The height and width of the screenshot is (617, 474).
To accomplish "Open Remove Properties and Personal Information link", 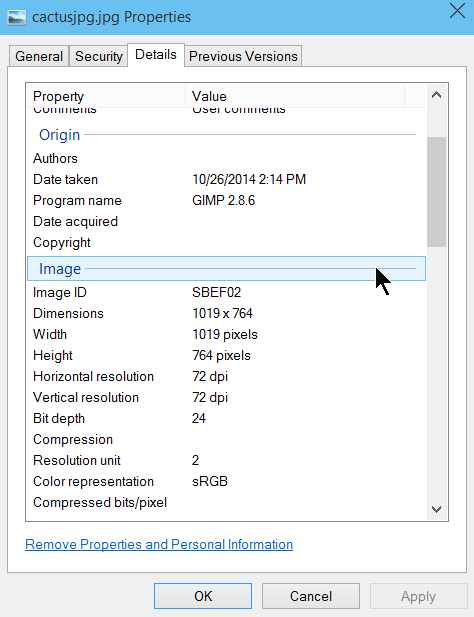I will pyautogui.click(x=159, y=544).
